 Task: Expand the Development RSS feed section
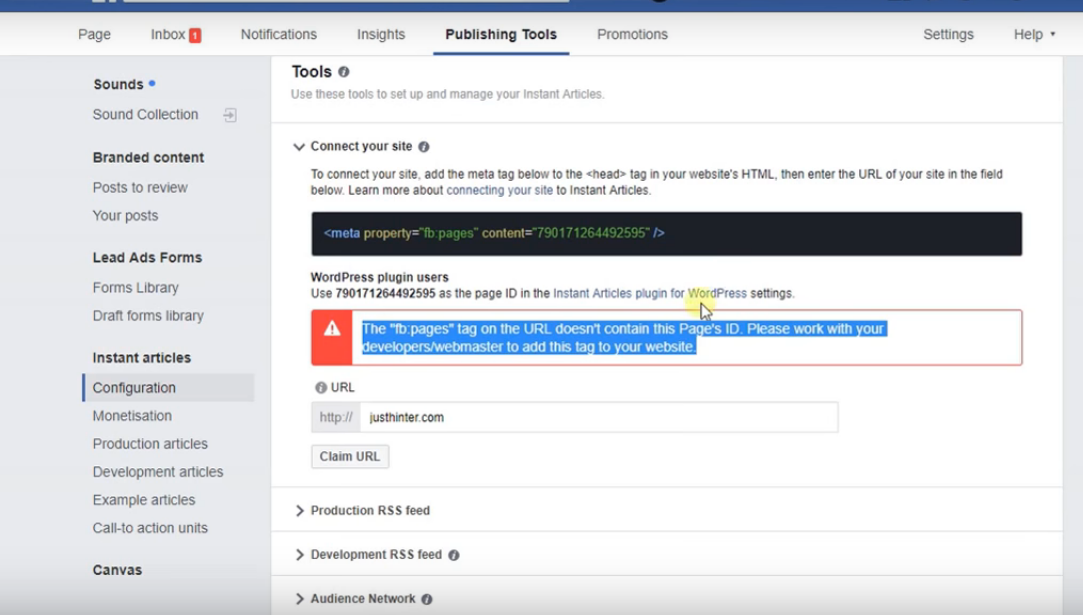pyautogui.click(x=299, y=555)
